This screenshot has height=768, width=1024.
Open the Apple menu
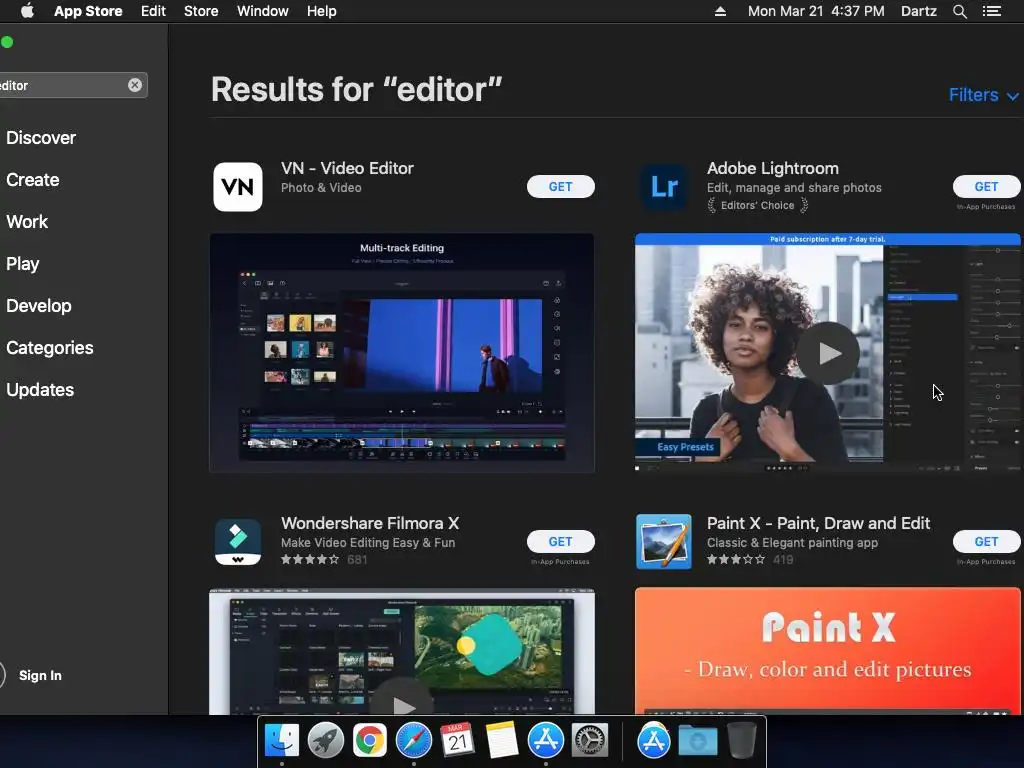tap(27, 11)
